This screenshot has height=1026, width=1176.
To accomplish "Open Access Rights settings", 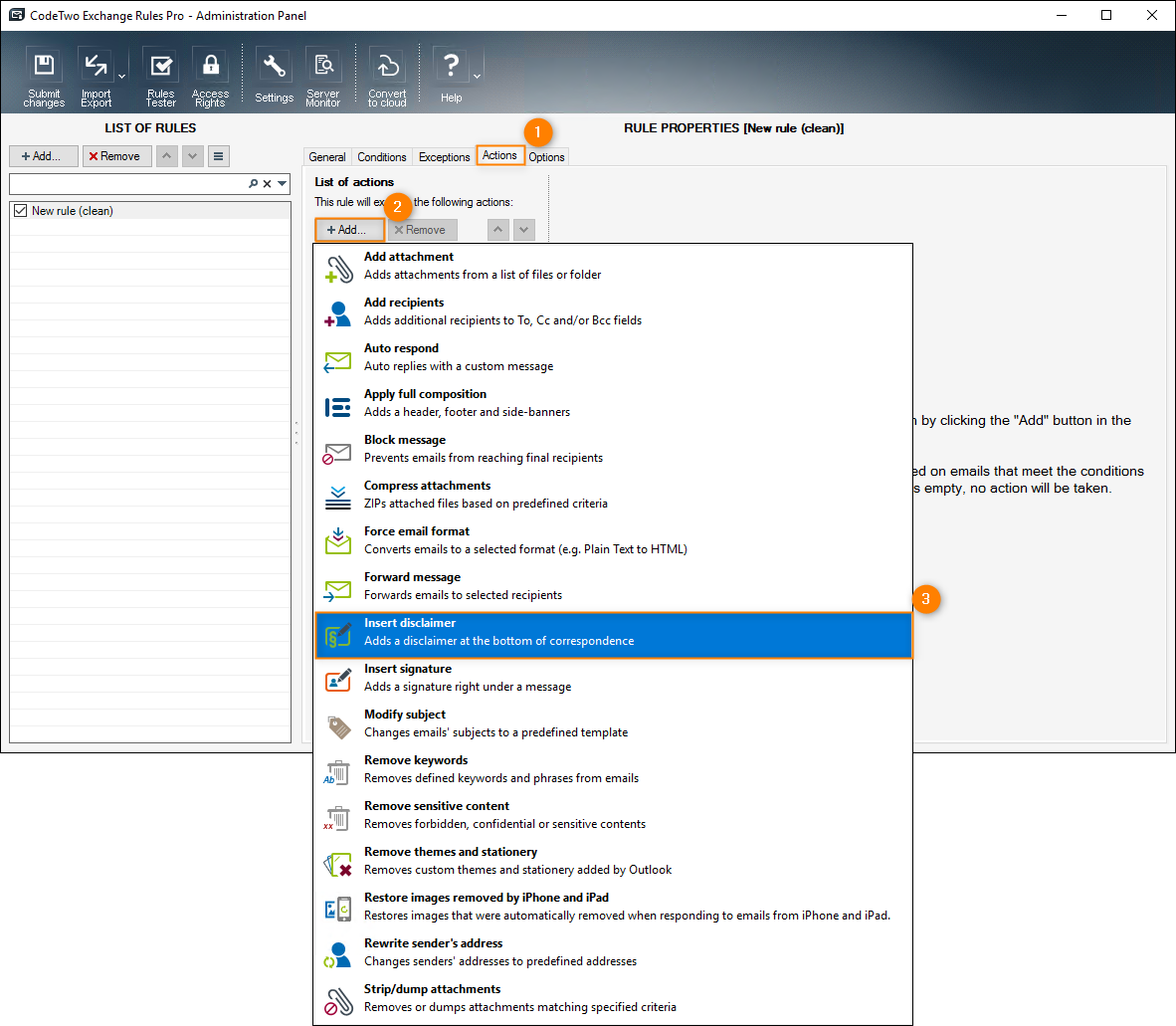I will click(211, 77).
